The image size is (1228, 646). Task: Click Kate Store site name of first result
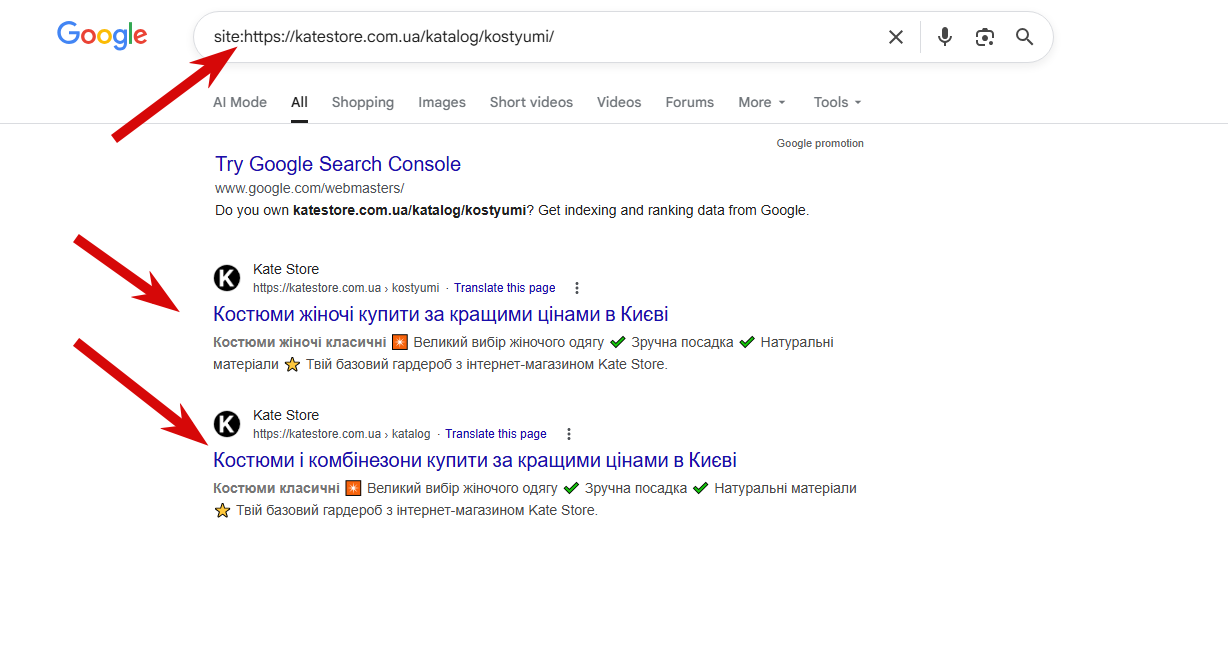click(x=286, y=269)
